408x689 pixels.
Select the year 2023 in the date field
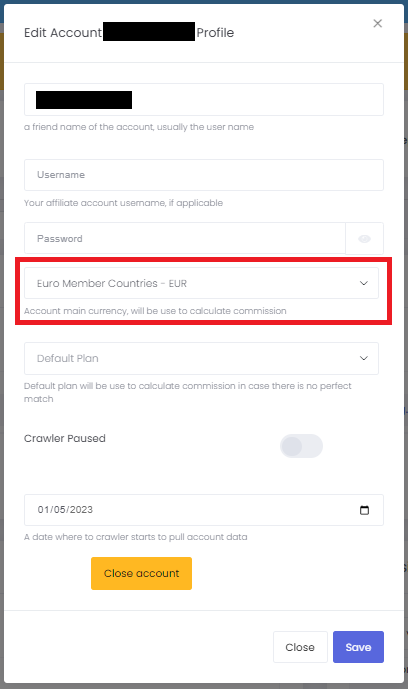point(81,510)
